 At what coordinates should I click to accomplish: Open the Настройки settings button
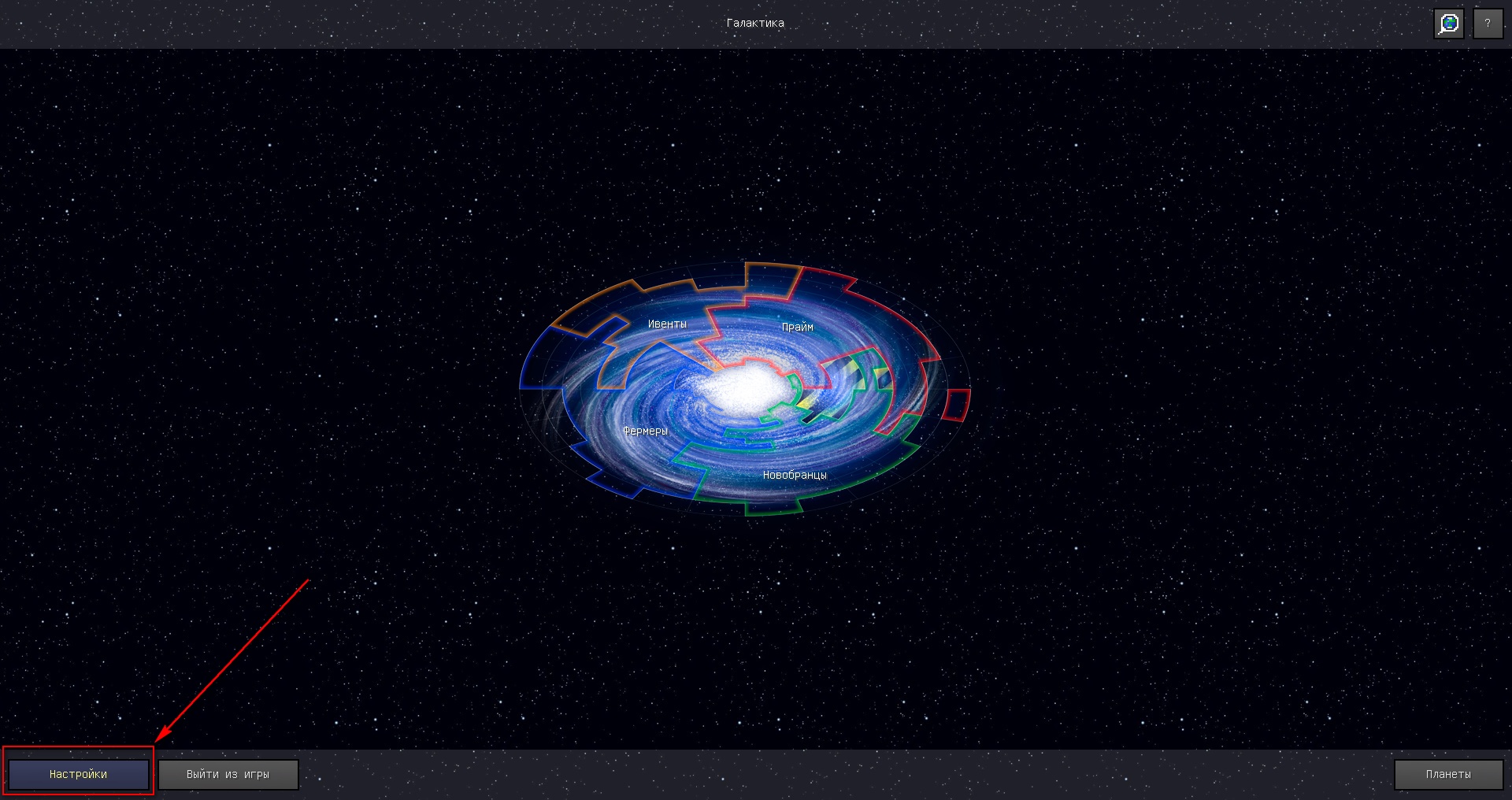click(x=78, y=774)
